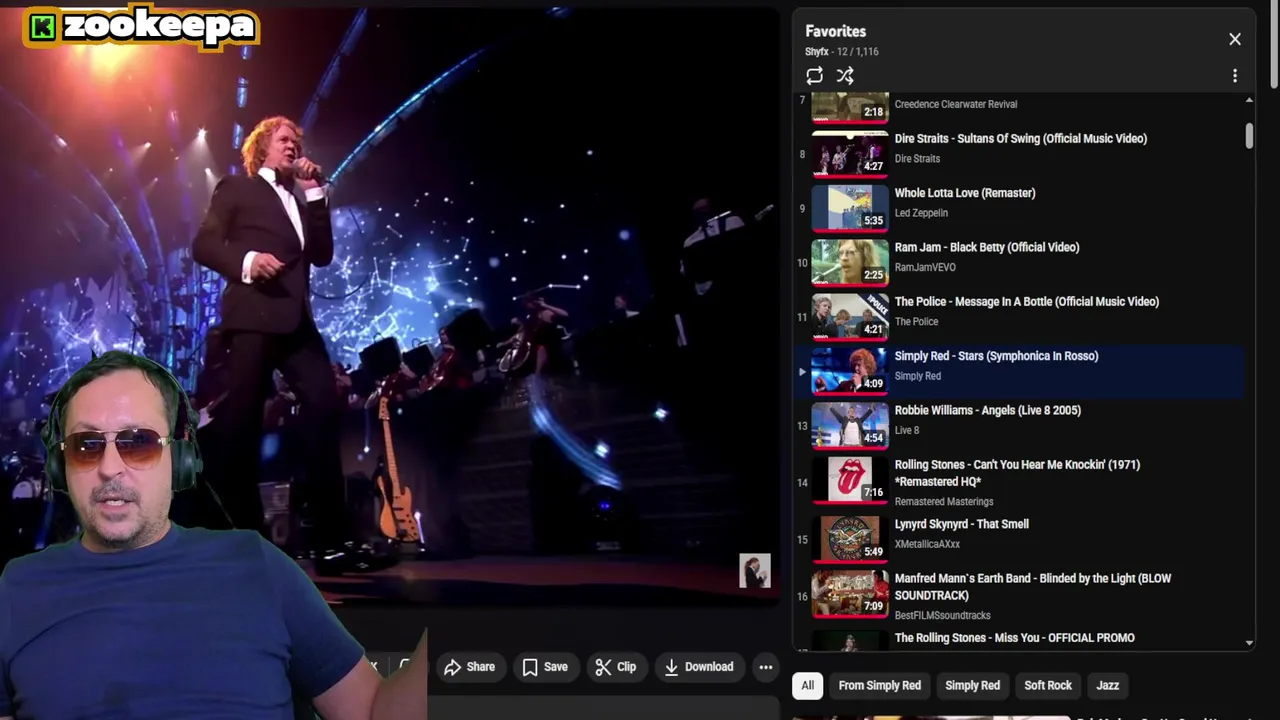Click Creedence Clearwater Revival channel name
This screenshot has height=720, width=1280.
[955, 104]
